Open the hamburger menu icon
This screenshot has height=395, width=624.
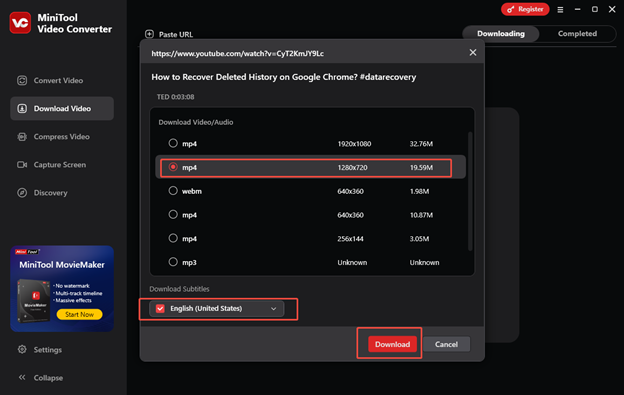(560, 10)
